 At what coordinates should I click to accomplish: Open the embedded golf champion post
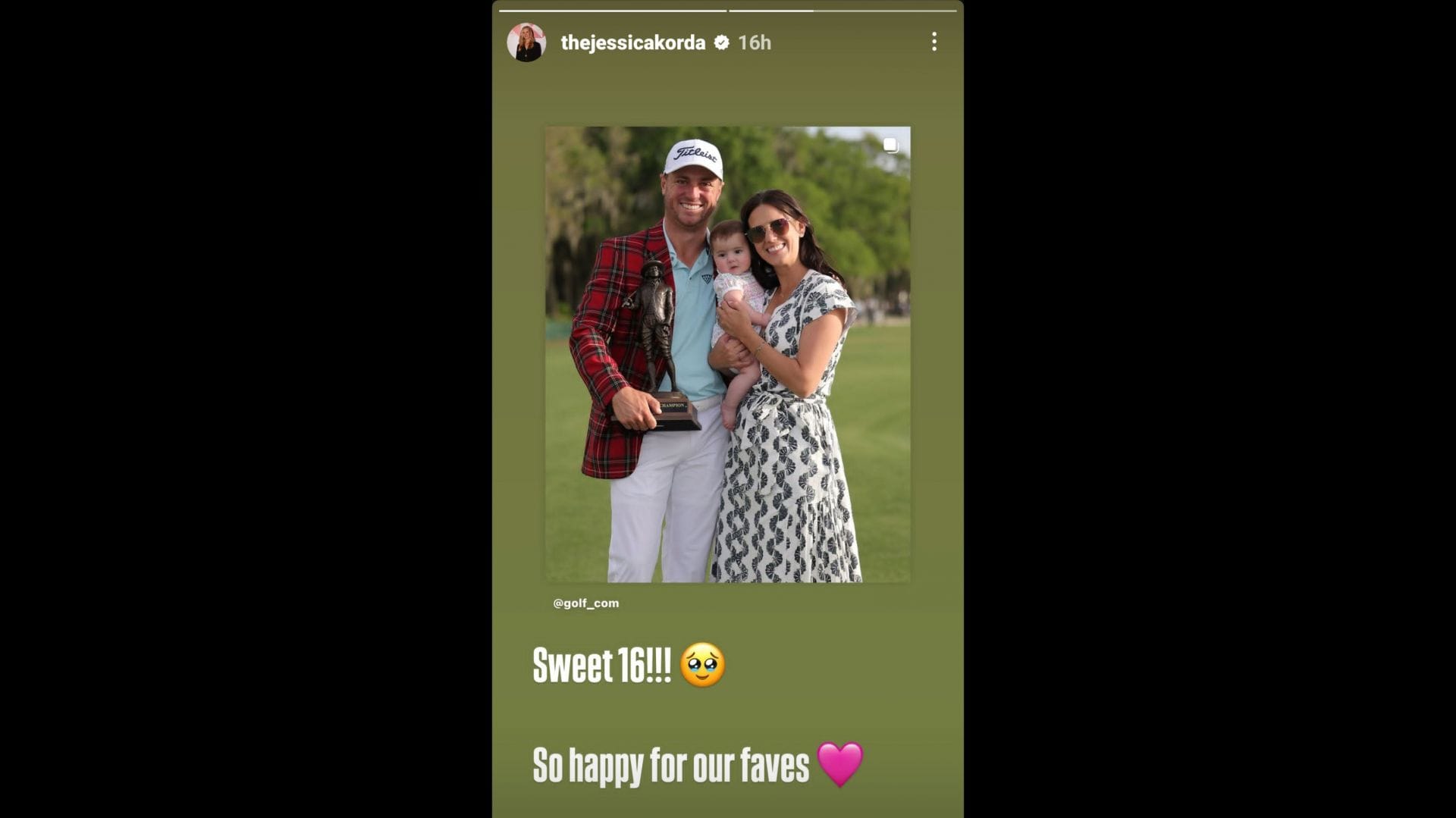727,355
